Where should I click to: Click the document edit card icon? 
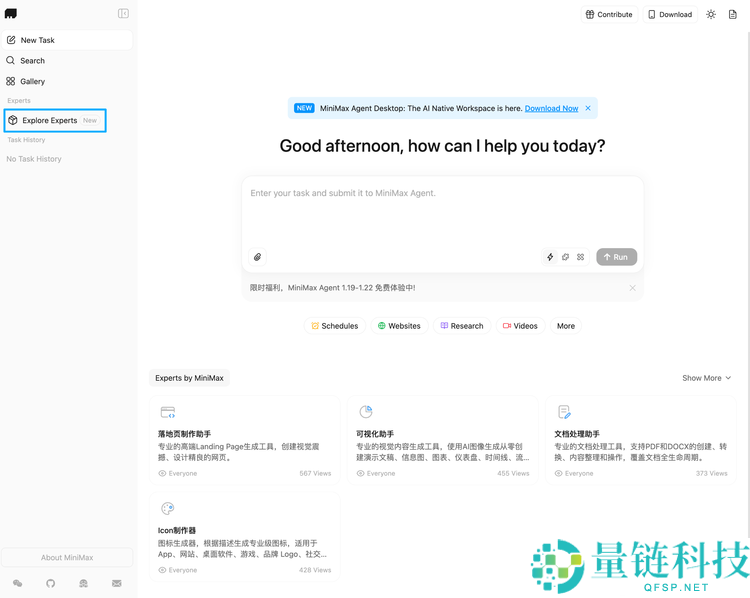(564, 412)
